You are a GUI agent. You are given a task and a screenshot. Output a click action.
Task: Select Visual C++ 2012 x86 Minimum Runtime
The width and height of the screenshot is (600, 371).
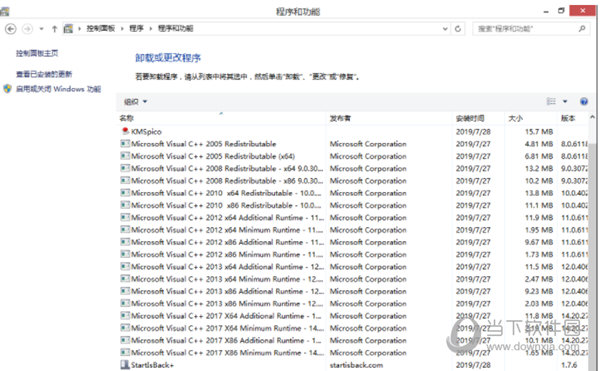tap(227, 254)
